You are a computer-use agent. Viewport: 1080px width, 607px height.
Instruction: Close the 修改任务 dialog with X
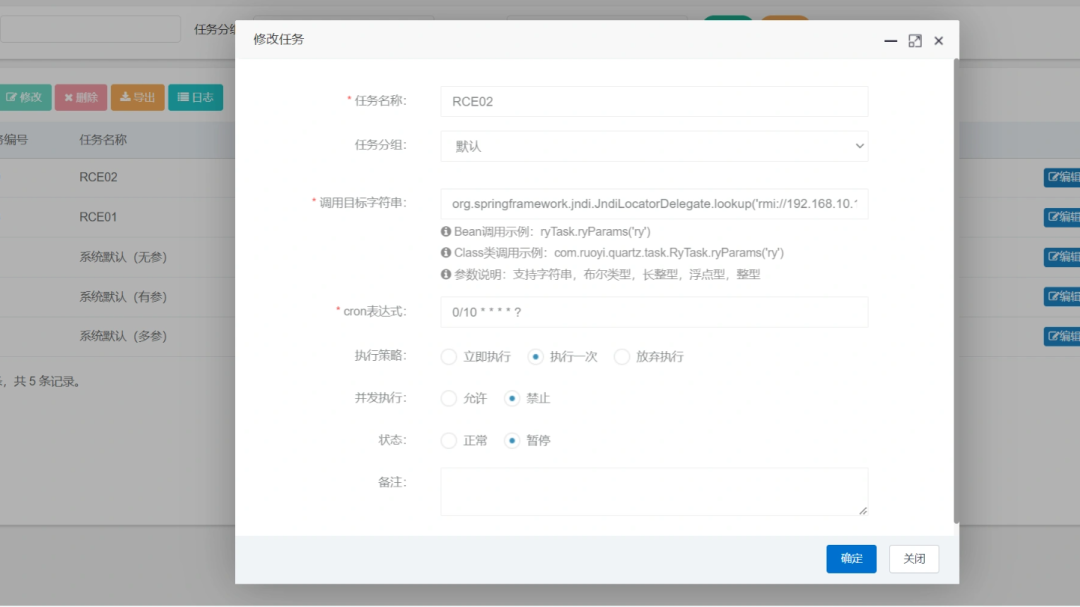pyautogui.click(x=938, y=41)
